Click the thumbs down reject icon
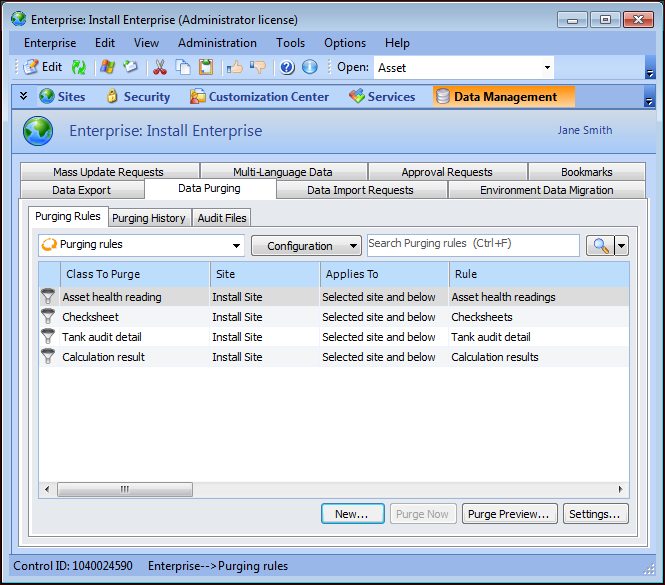The height and width of the screenshot is (585, 665). coord(258,67)
